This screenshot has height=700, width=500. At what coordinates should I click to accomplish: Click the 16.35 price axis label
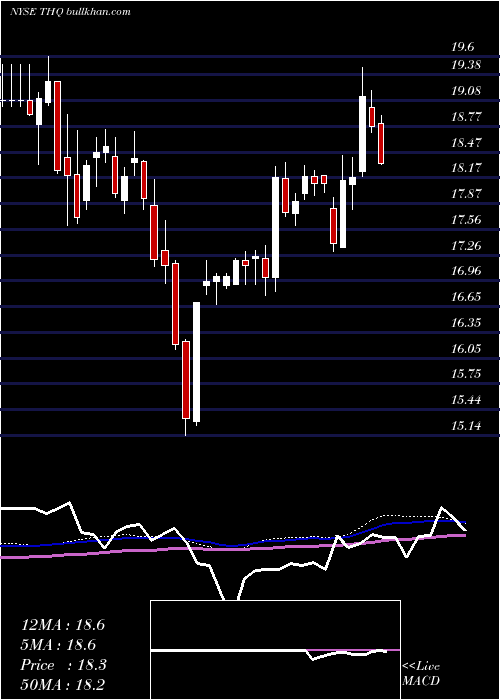tap(466, 322)
